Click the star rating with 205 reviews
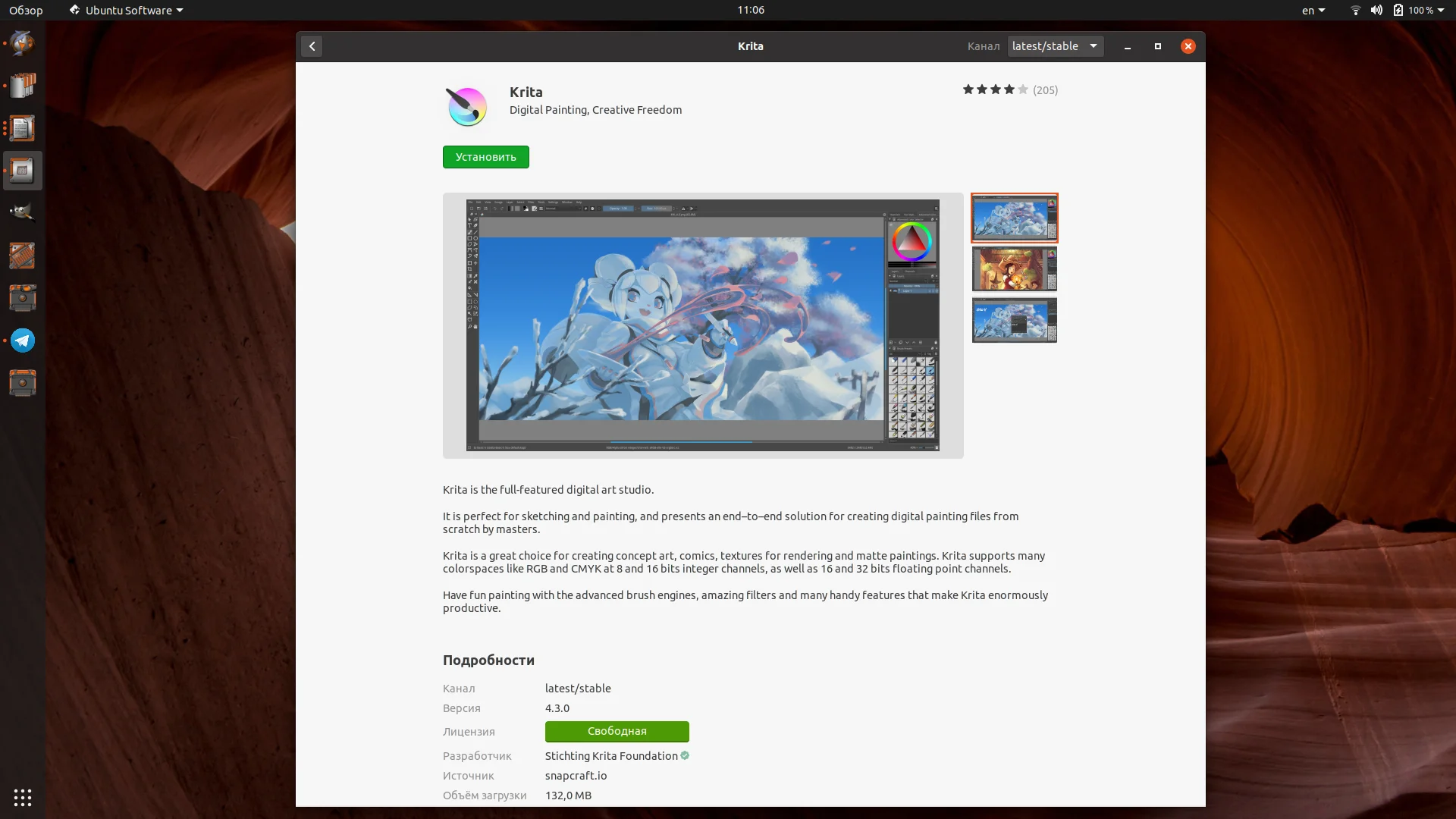The image size is (1456, 819). (1009, 89)
